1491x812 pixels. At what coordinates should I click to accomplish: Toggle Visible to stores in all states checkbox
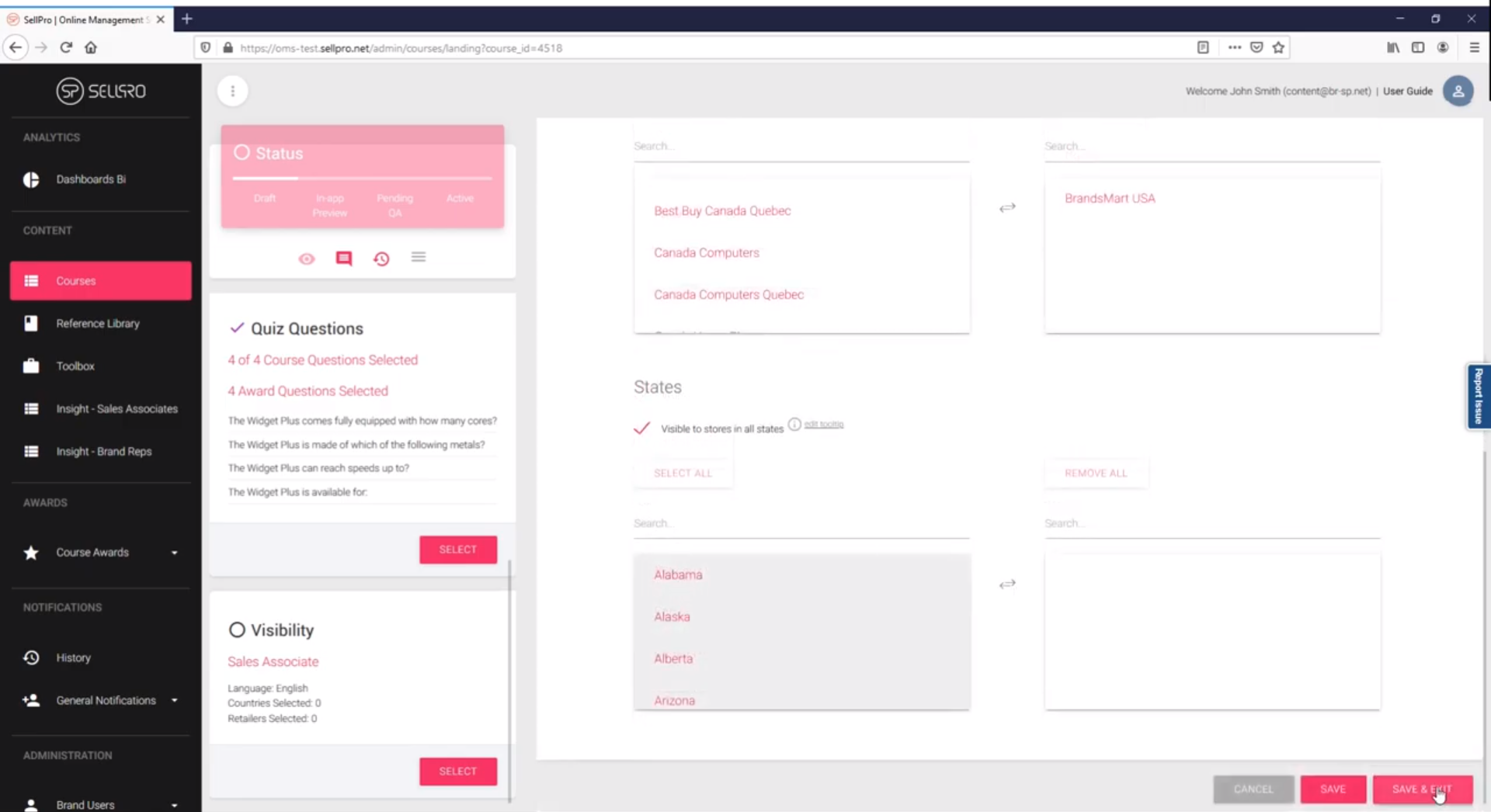coord(641,428)
